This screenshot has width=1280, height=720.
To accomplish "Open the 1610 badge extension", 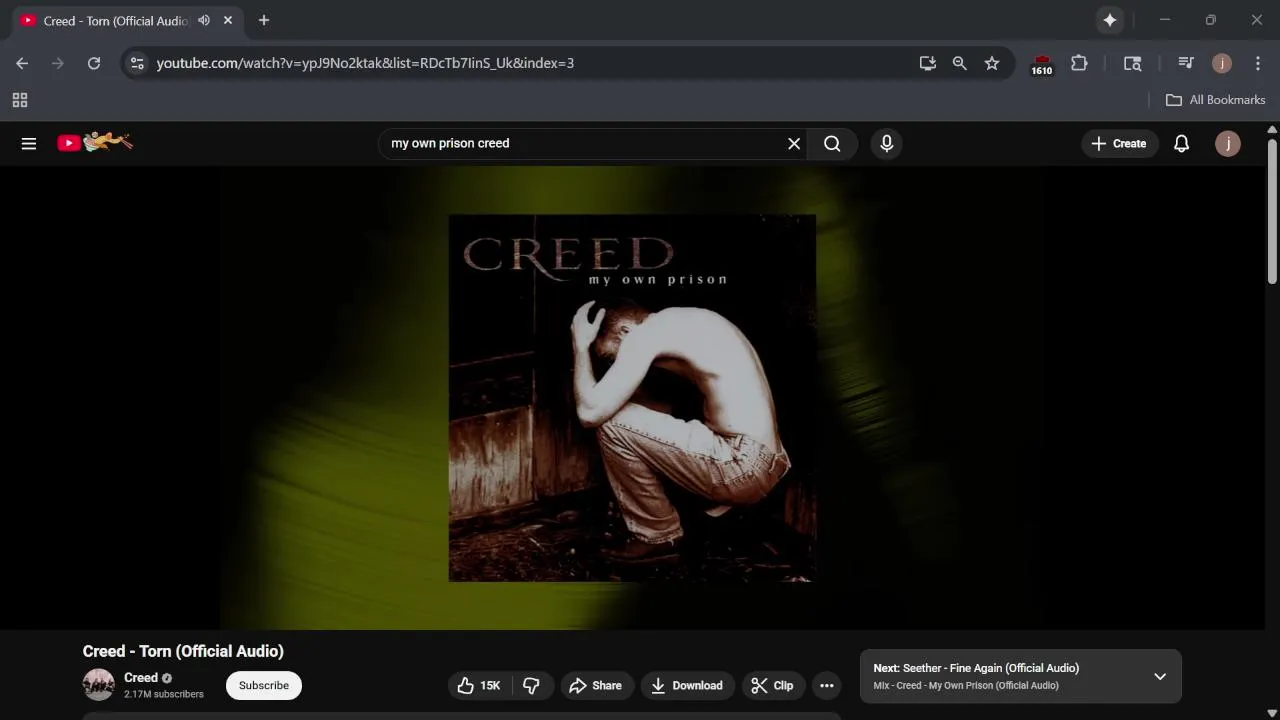I will coord(1042,64).
